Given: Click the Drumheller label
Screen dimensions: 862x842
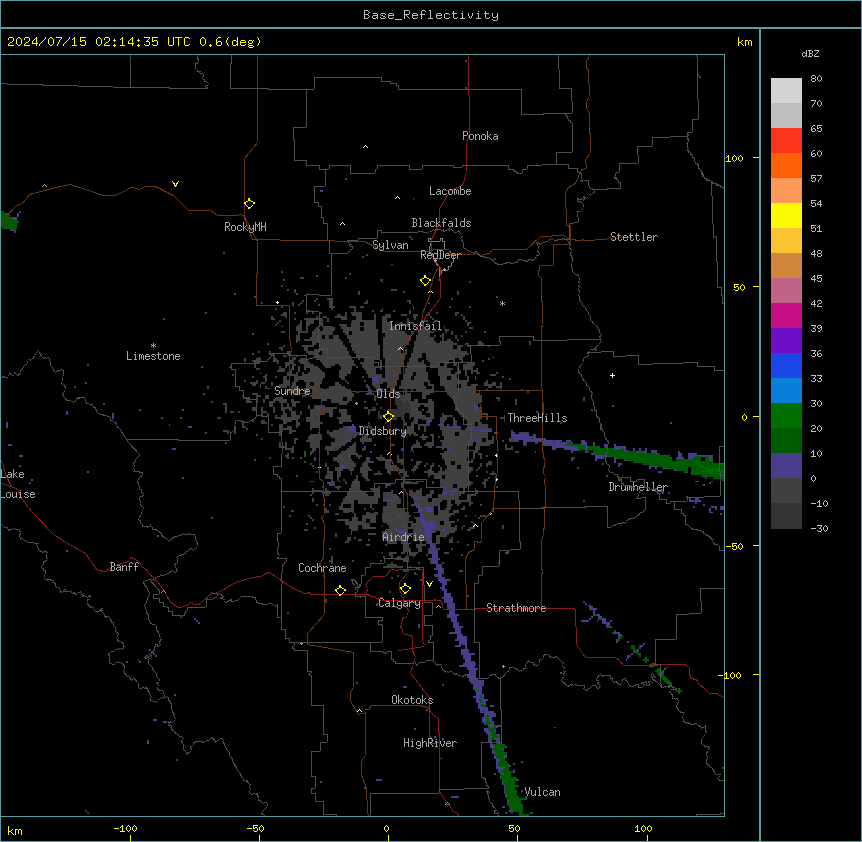Looking at the screenshot, I should pyautogui.click(x=638, y=487).
